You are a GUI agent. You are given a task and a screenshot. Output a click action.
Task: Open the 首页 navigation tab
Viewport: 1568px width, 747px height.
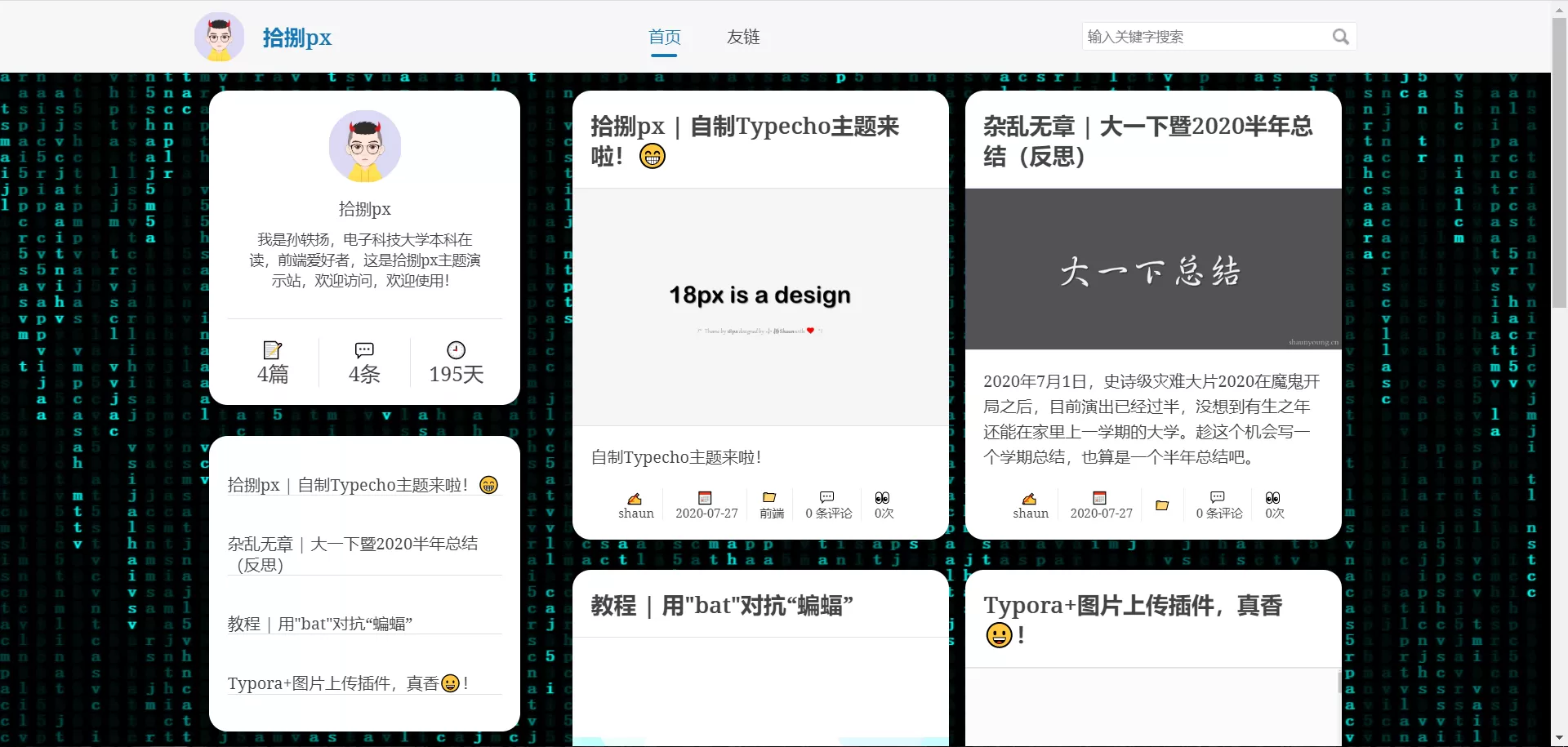664,37
